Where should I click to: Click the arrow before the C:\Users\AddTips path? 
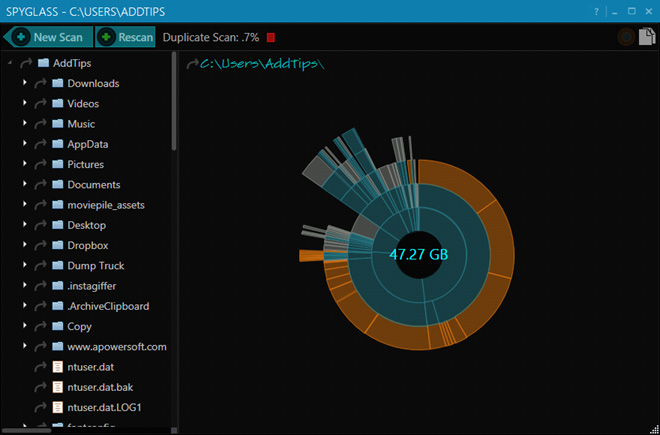[192, 64]
